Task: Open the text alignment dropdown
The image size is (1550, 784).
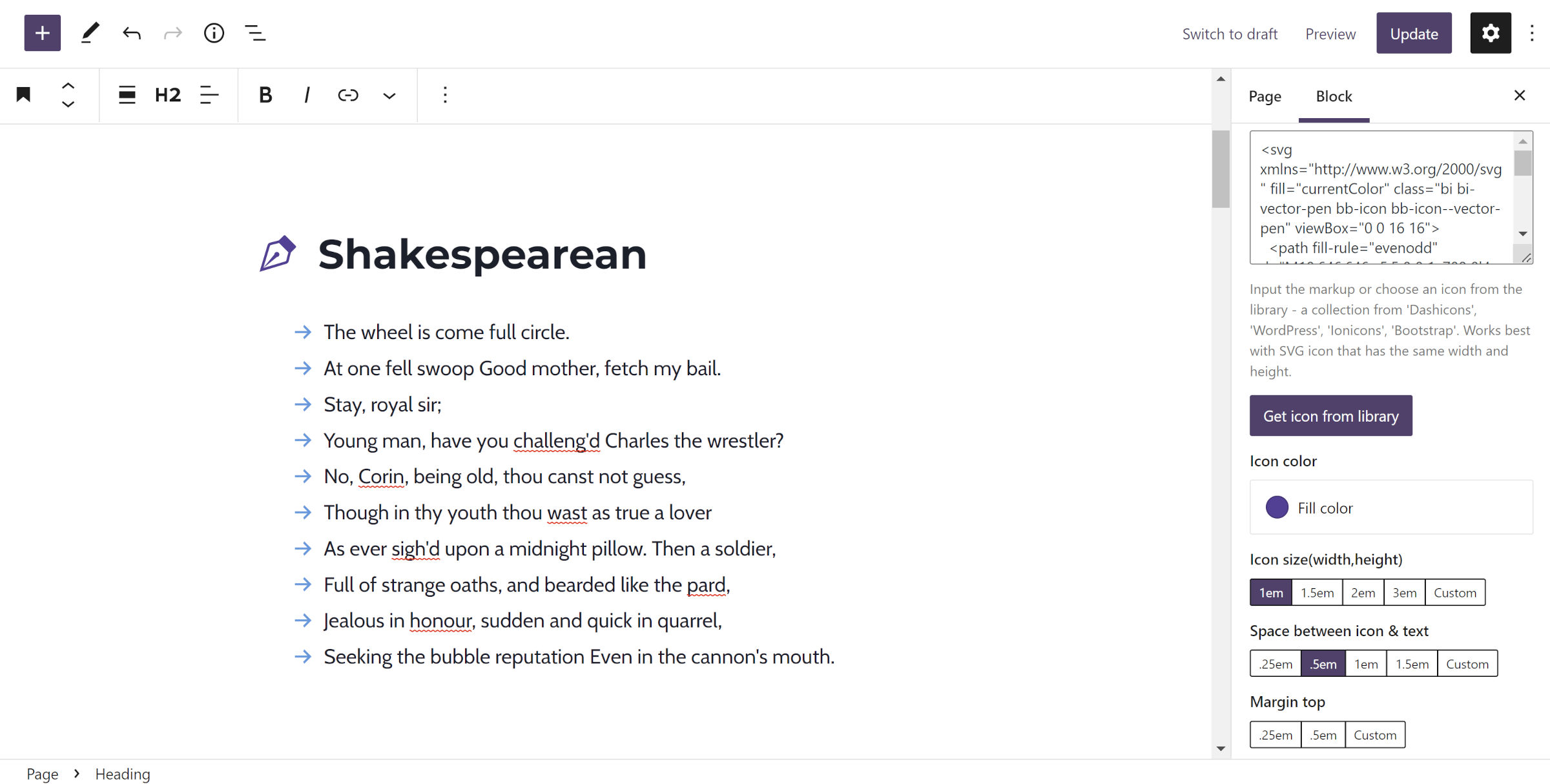Action: pos(209,95)
